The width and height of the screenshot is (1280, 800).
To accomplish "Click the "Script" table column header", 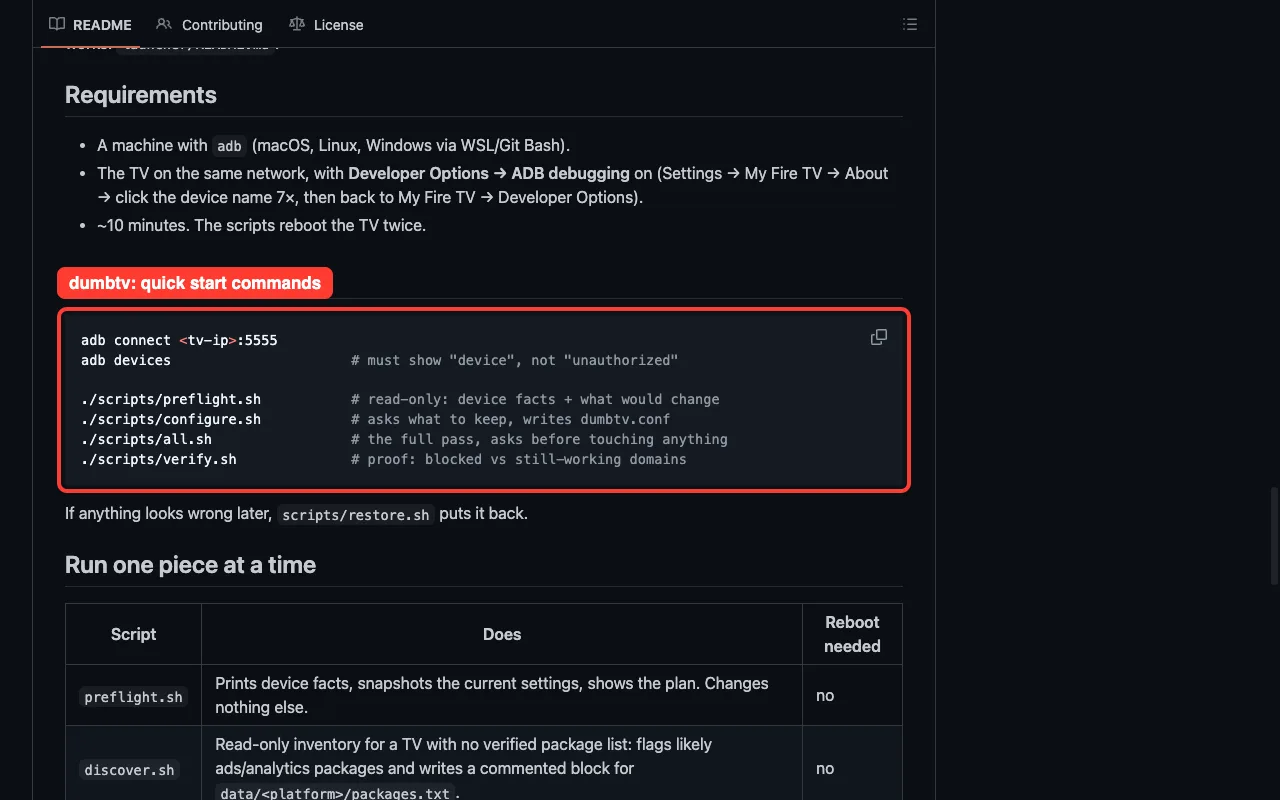I will coord(133,634).
